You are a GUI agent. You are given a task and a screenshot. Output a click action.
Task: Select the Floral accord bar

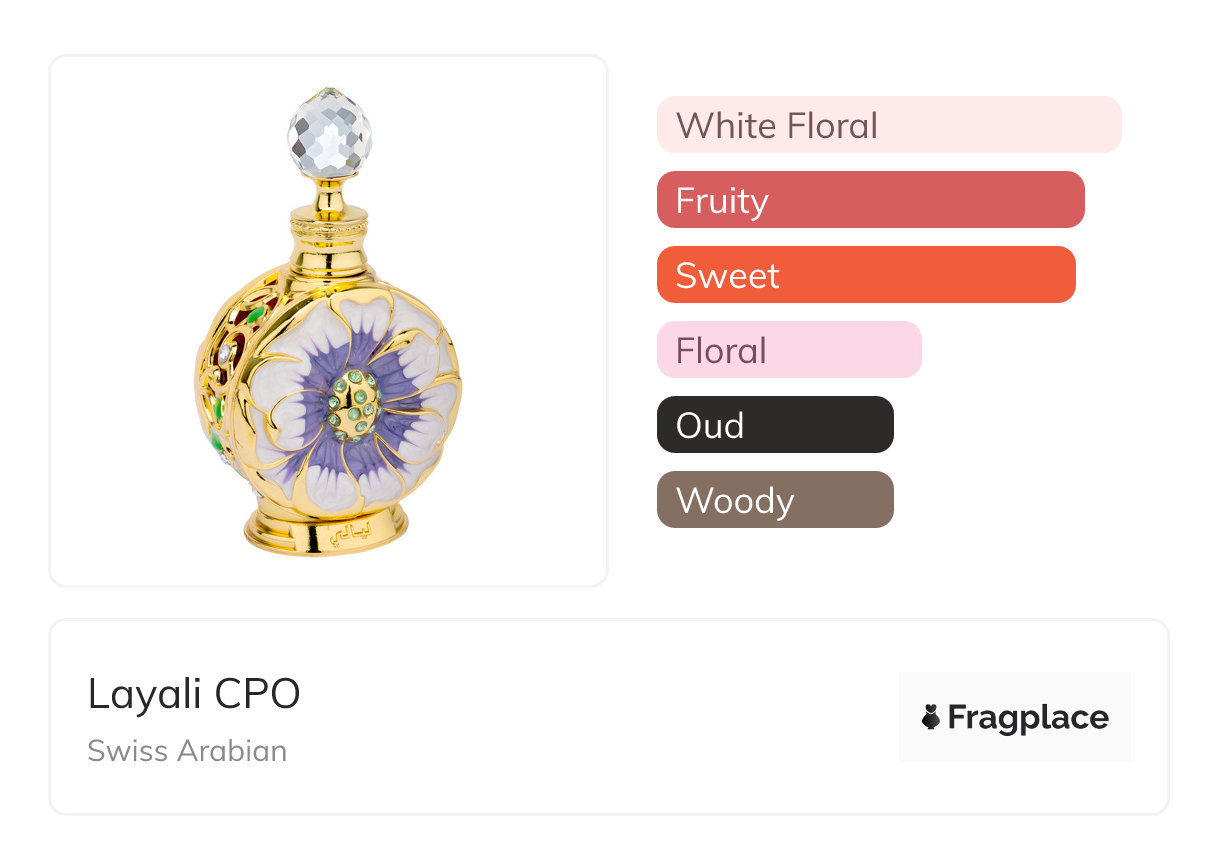(788, 350)
